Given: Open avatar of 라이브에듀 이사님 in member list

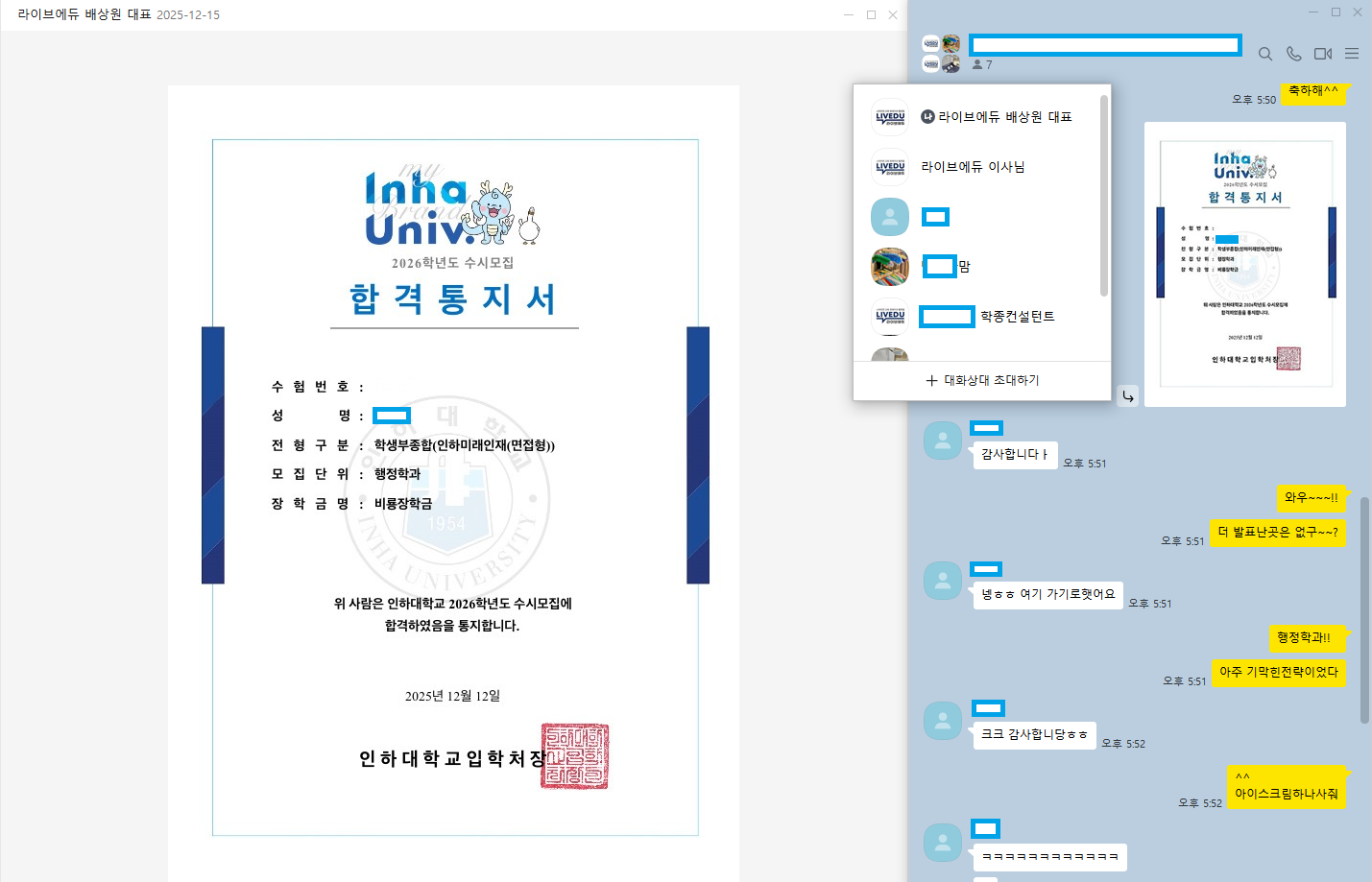Looking at the screenshot, I should click(x=890, y=167).
